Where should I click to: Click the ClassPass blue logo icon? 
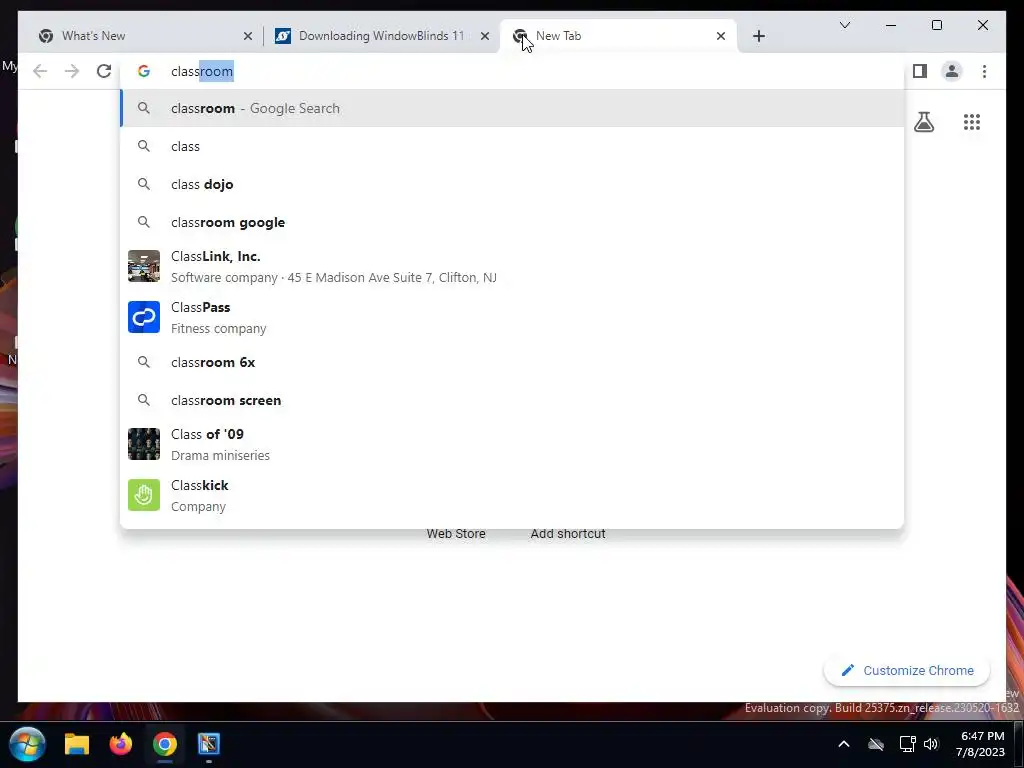(x=144, y=317)
